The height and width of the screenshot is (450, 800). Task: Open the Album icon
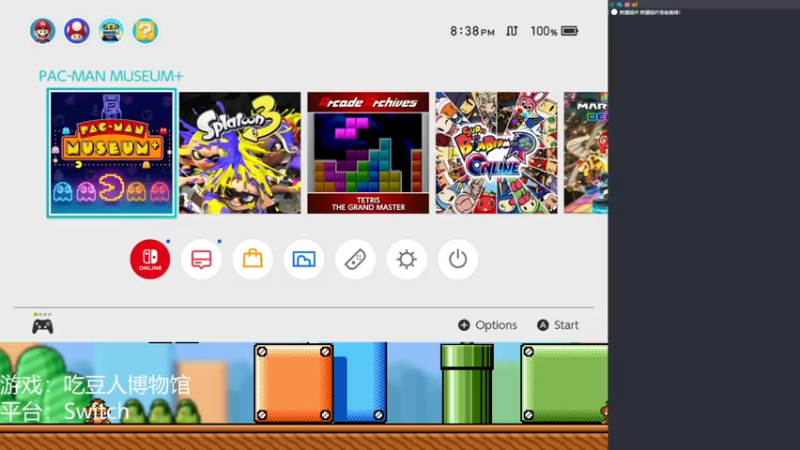(304, 259)
